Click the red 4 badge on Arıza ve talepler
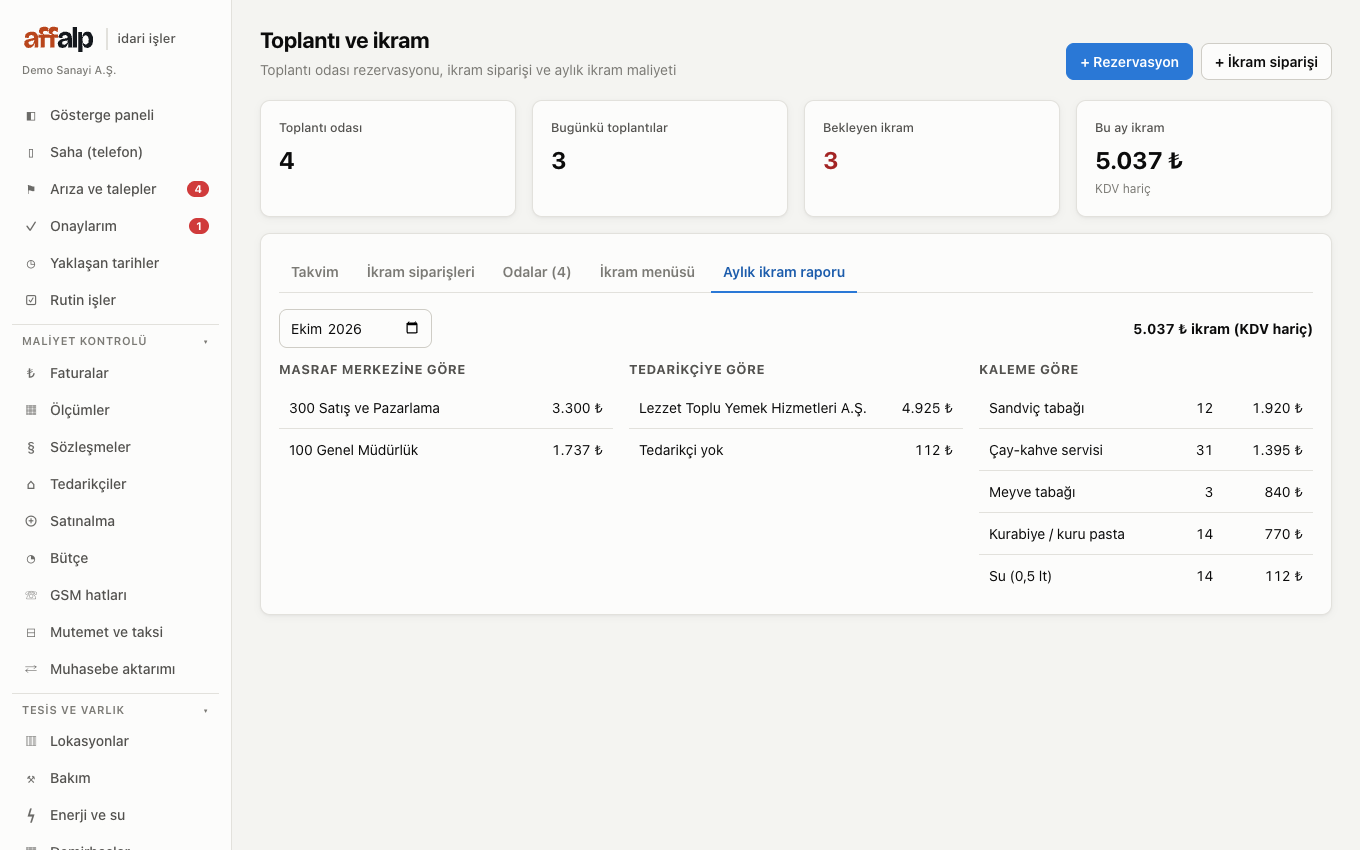 [198, 189]
